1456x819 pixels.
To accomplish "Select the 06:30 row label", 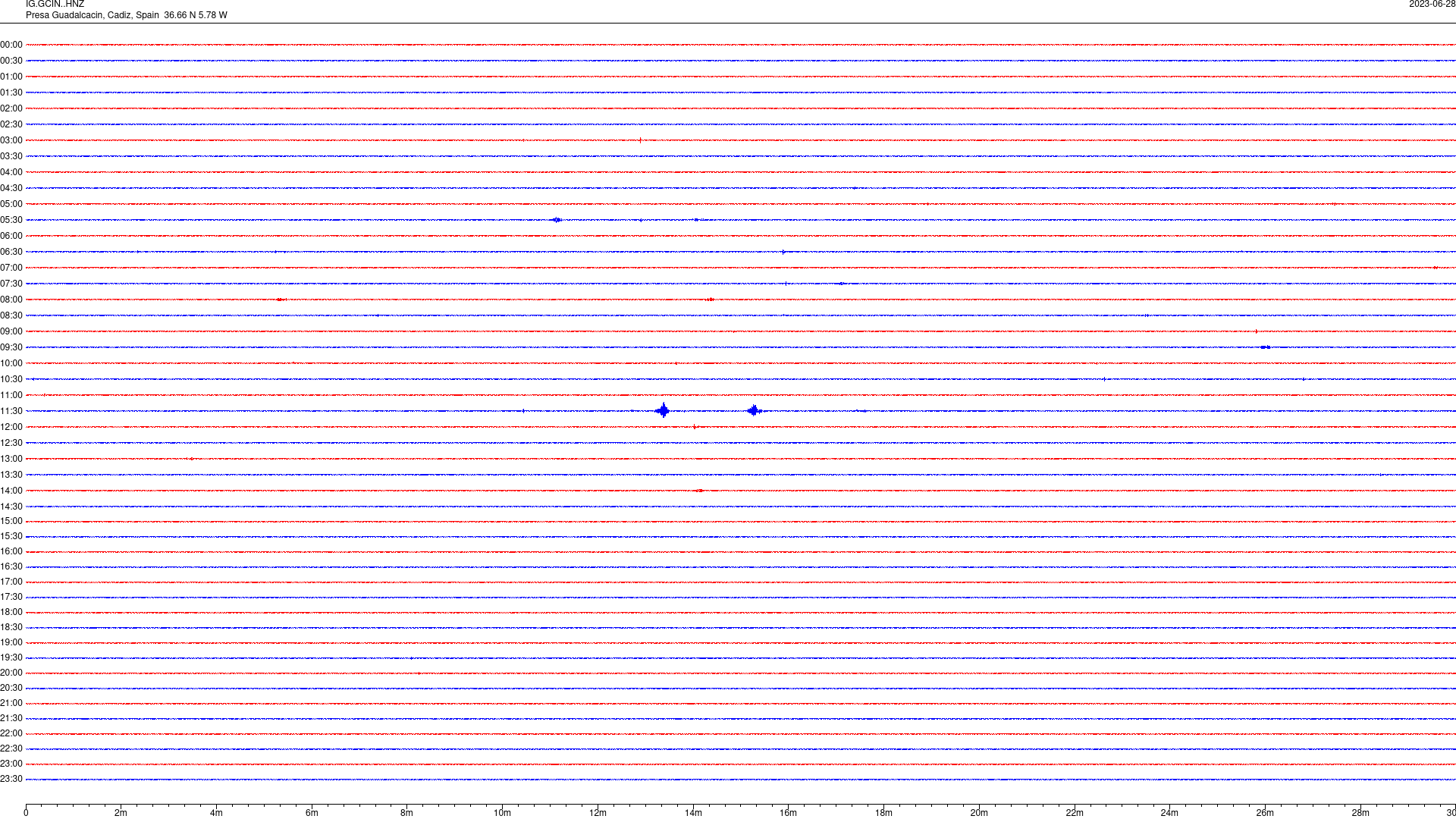I will [x=11, y=252].
